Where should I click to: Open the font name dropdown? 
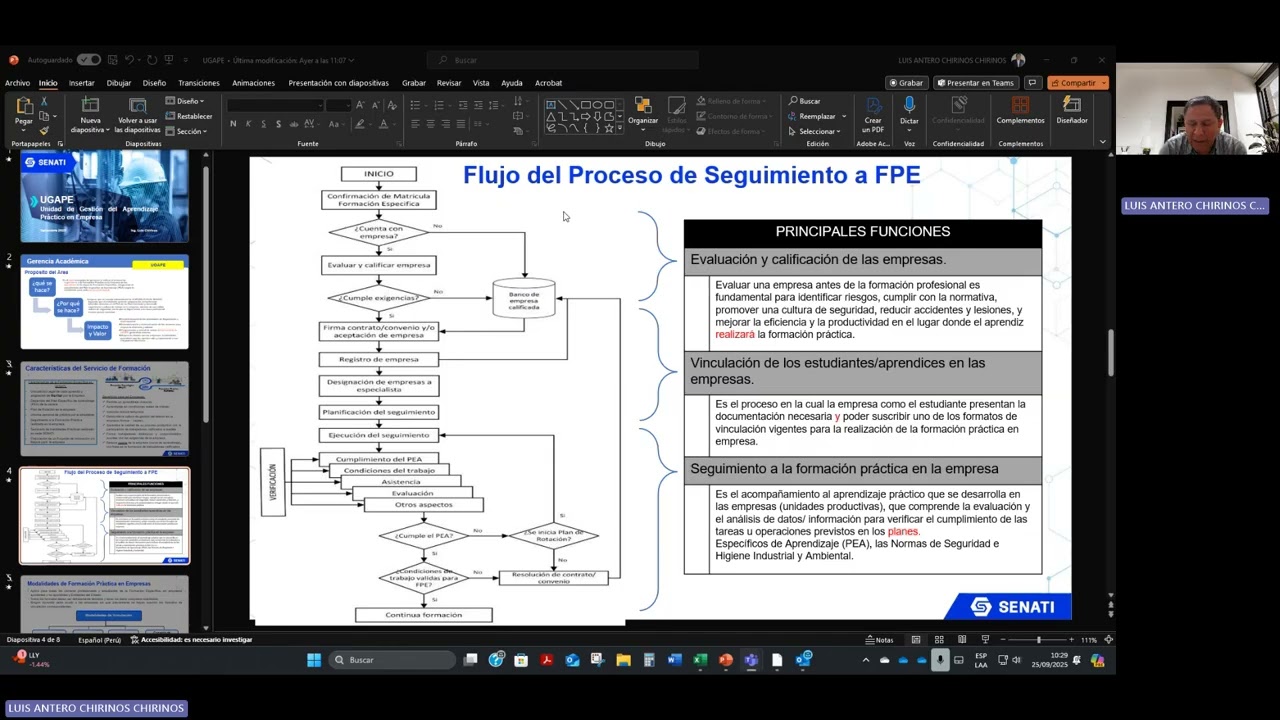click(320, 105)
